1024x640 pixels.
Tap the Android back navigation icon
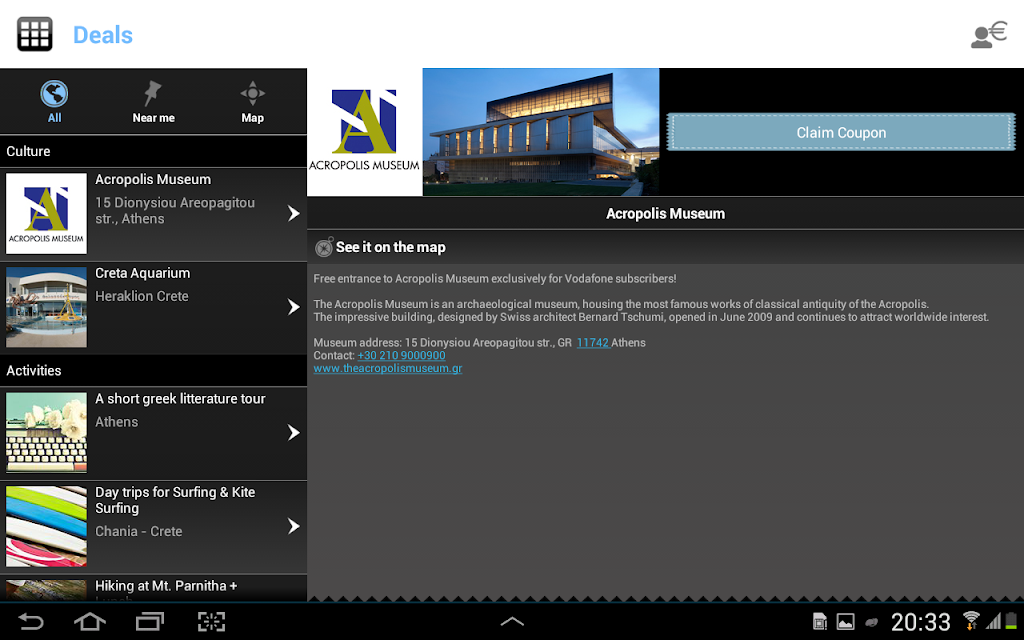pyautogui.click(x=30, y=622)
